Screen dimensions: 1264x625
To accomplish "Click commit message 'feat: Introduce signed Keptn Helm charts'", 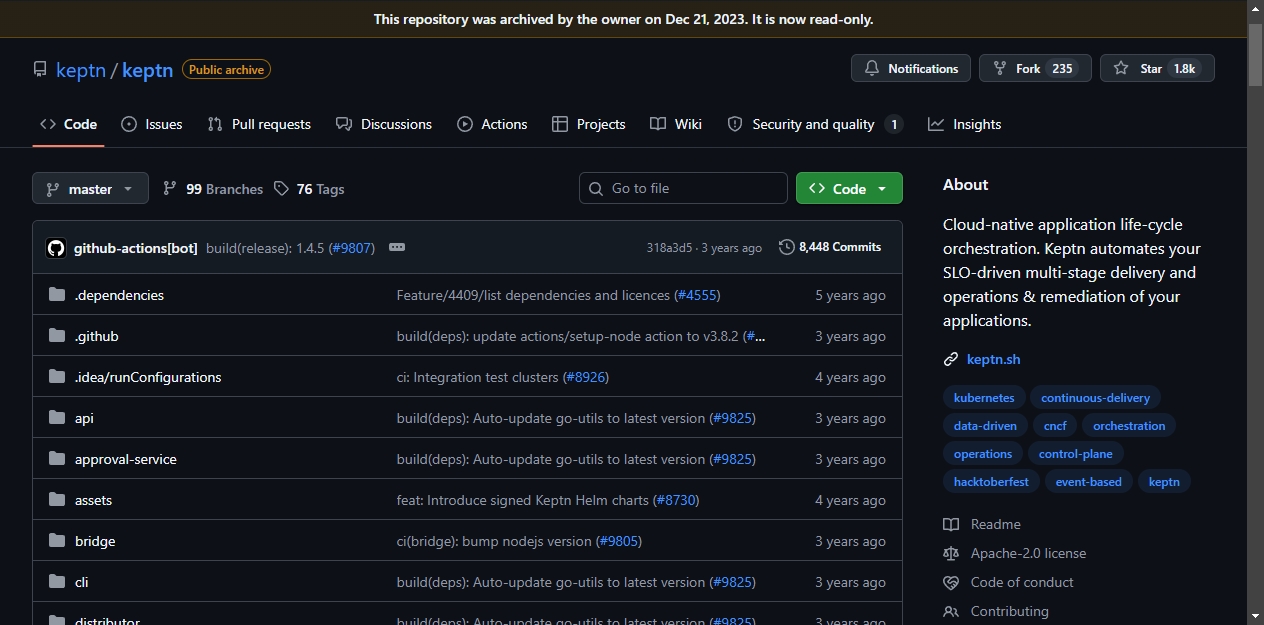I will 523,500.
